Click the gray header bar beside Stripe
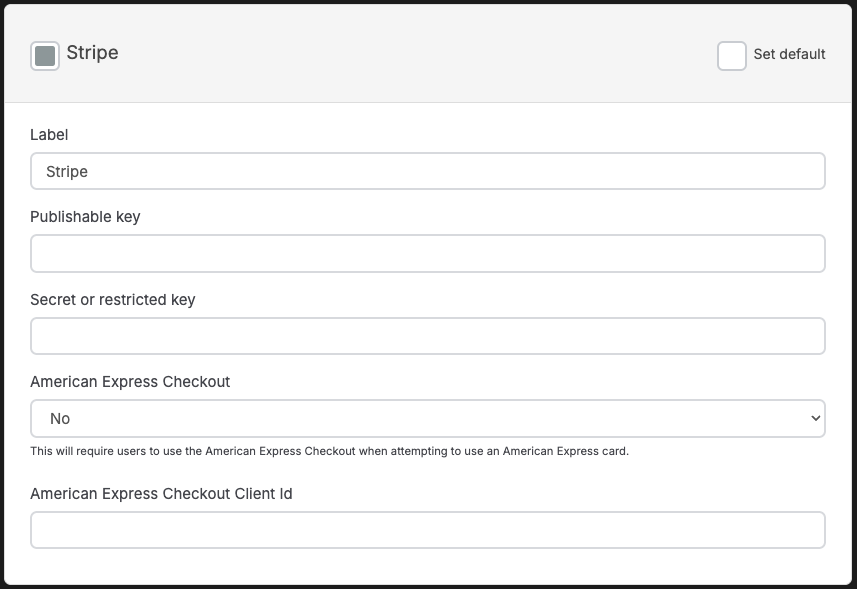 (x=415, y=55)
